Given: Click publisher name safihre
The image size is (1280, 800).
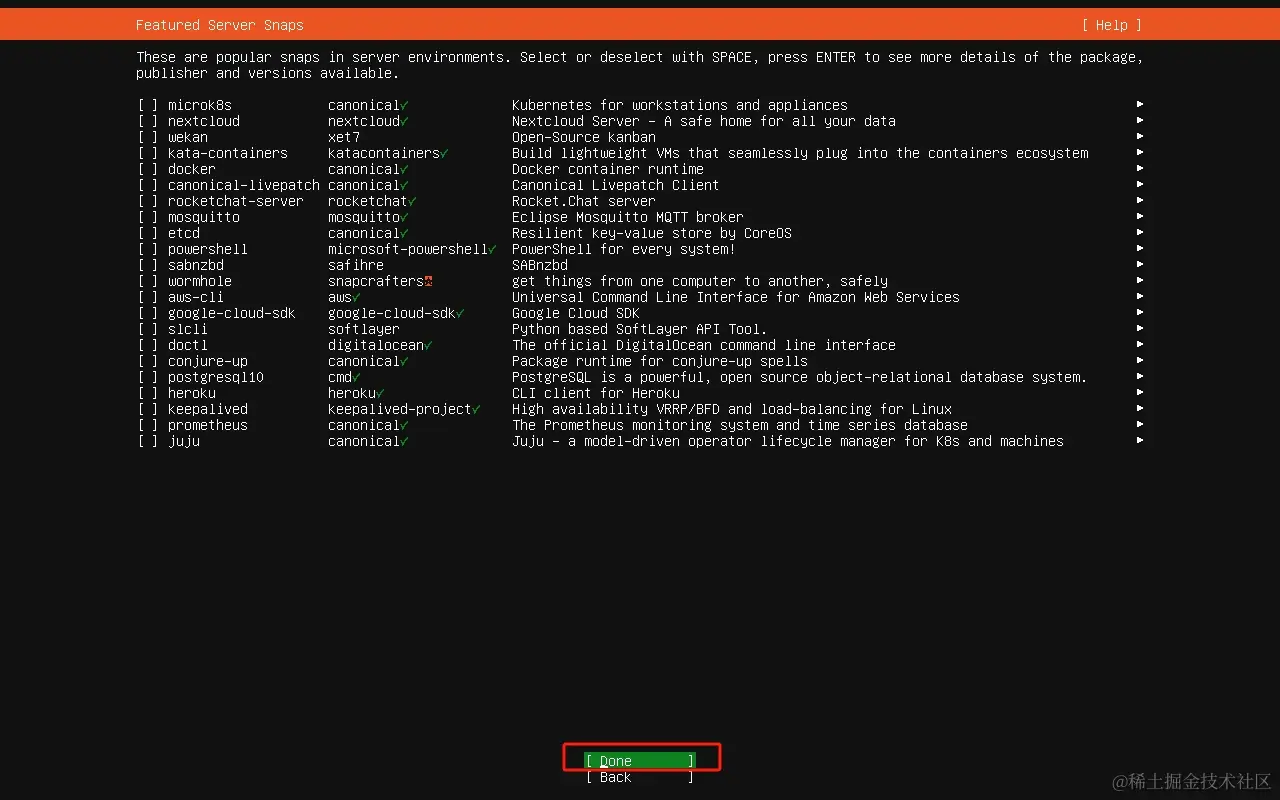Looking at the screenshot, I should [356, 265].
